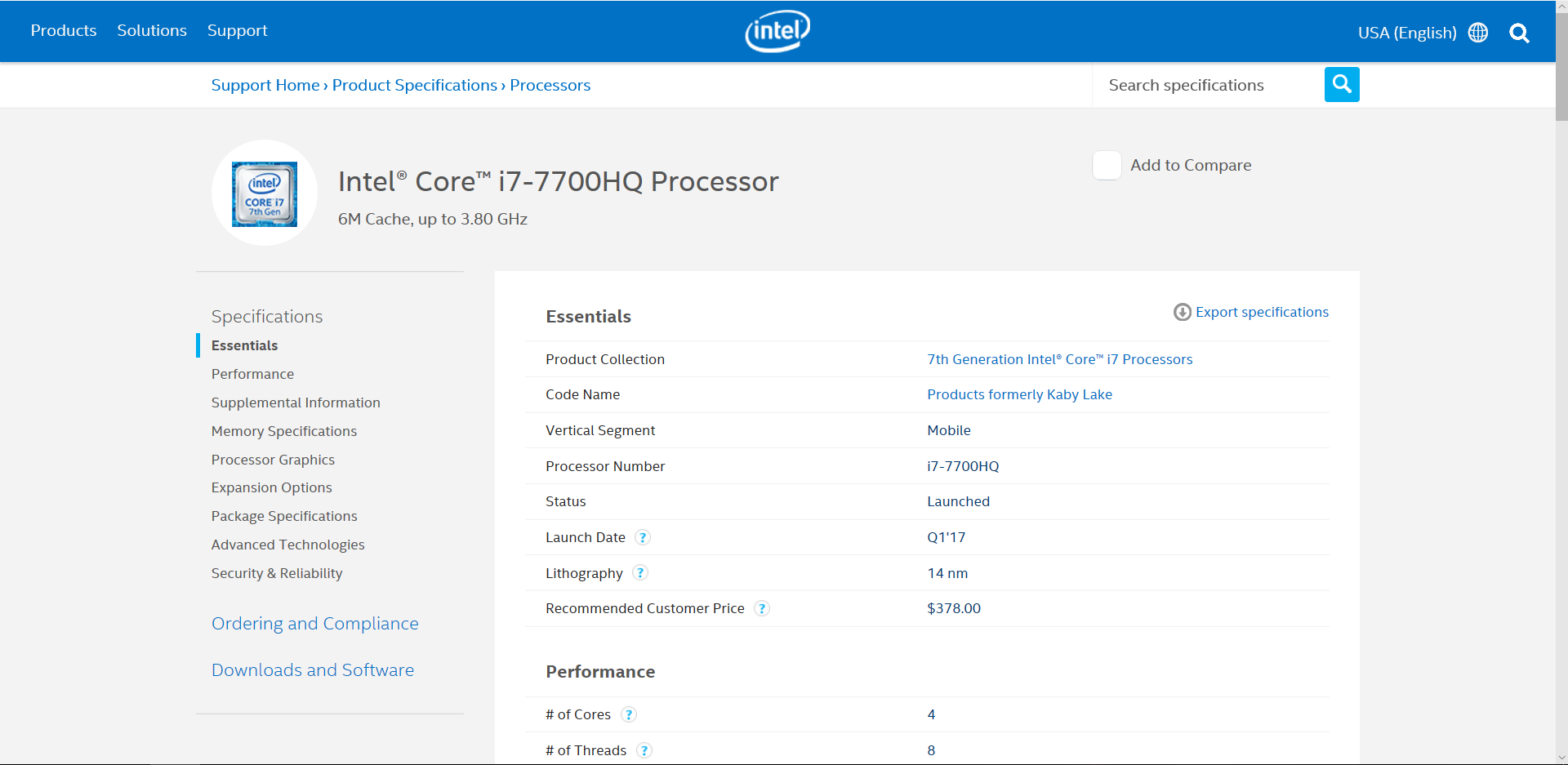Open help icon next to Launch Date
This screenshot has width=1568, height=765.
[643, 537]
